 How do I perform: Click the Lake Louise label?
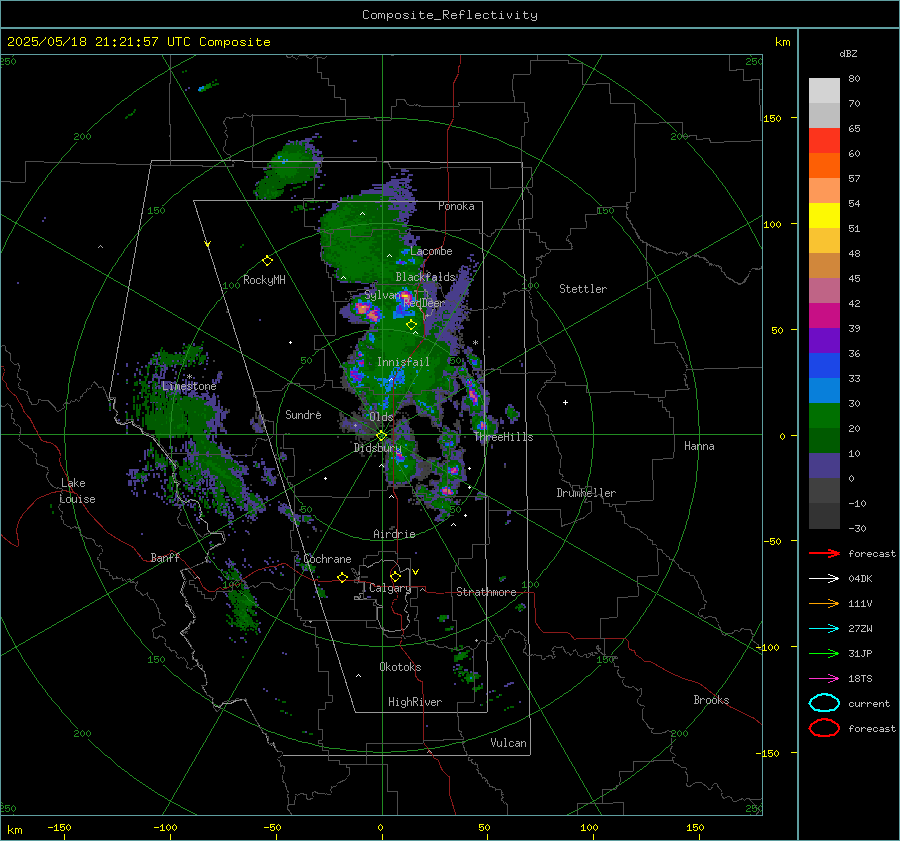(x=77, y=491)
